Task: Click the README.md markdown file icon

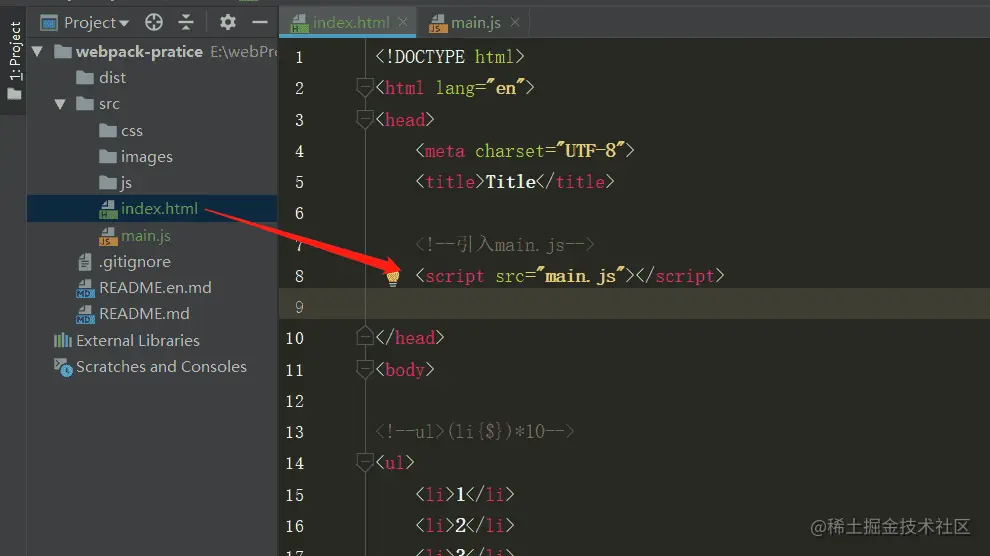Action: (x=85, y=314)
